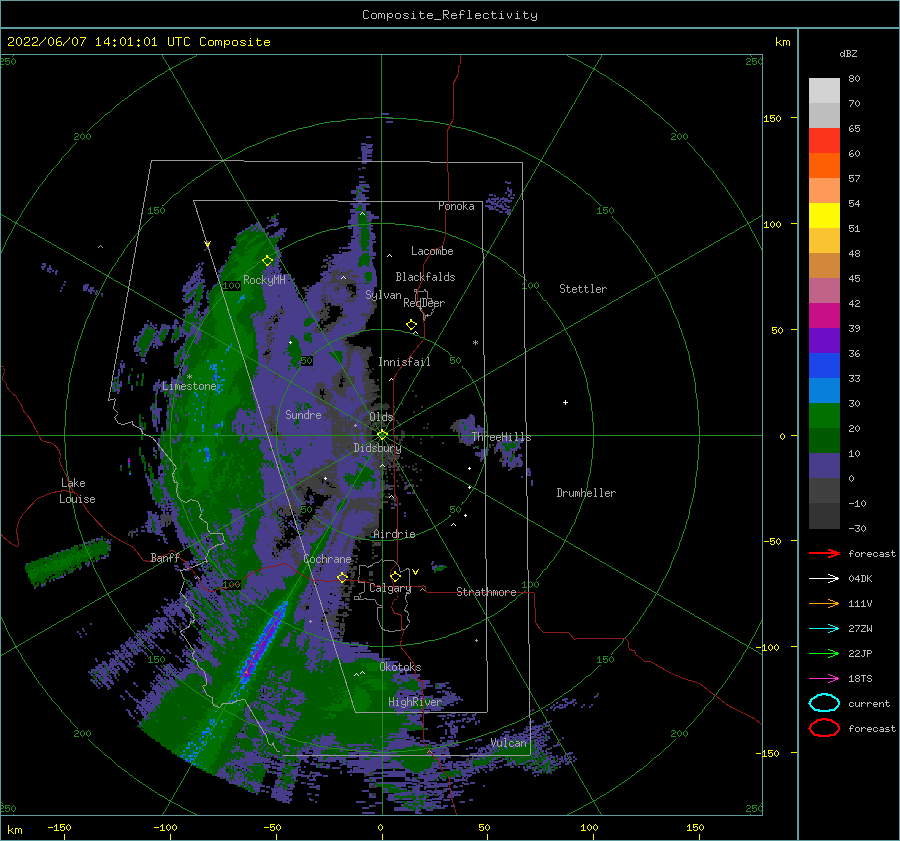The image size is (900, 841).
Task: Click yellow diamond marker beside RockyMH
Action: tap(267, 261)
